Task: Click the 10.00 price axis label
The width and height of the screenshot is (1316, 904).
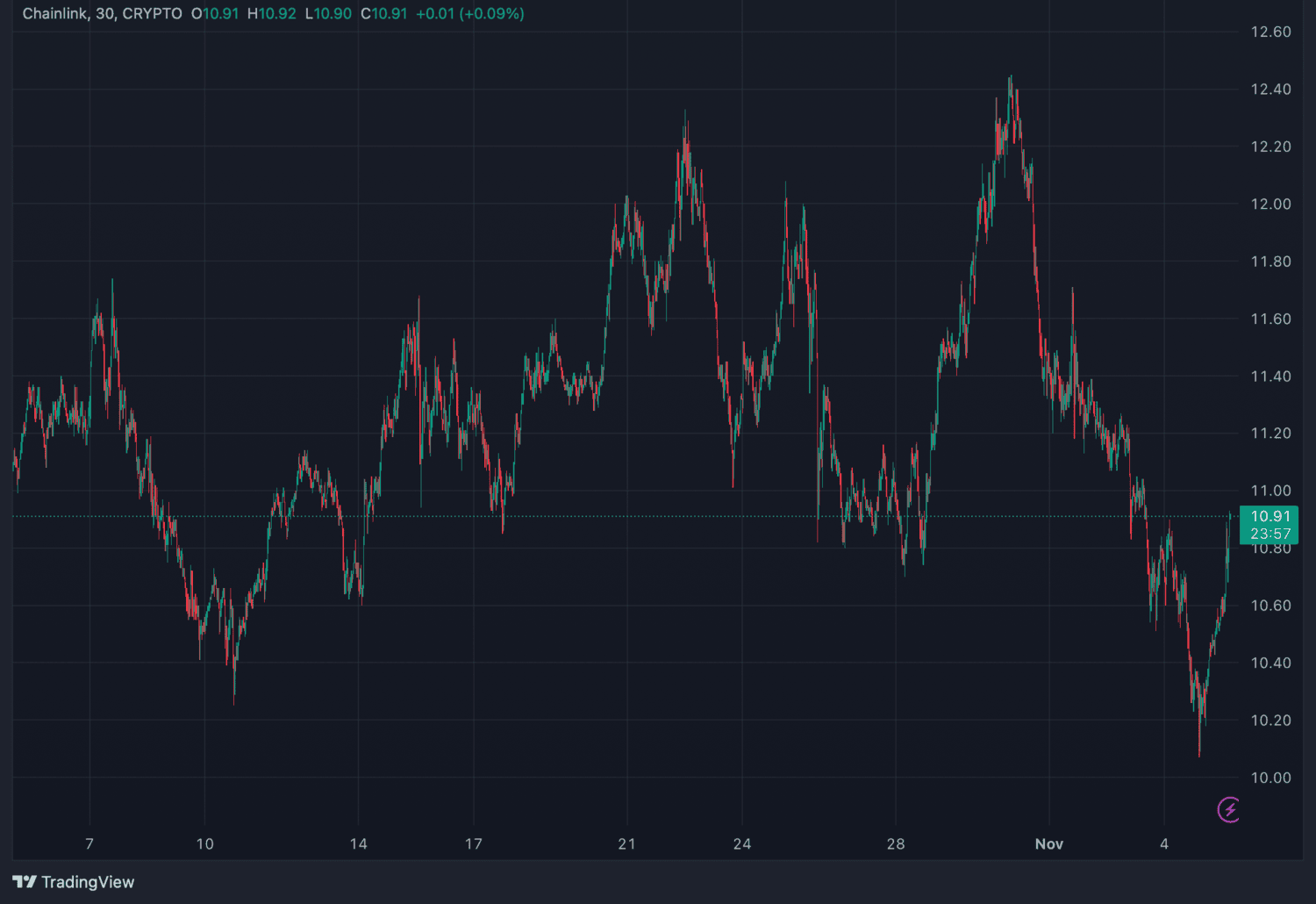Action: 1270,778
